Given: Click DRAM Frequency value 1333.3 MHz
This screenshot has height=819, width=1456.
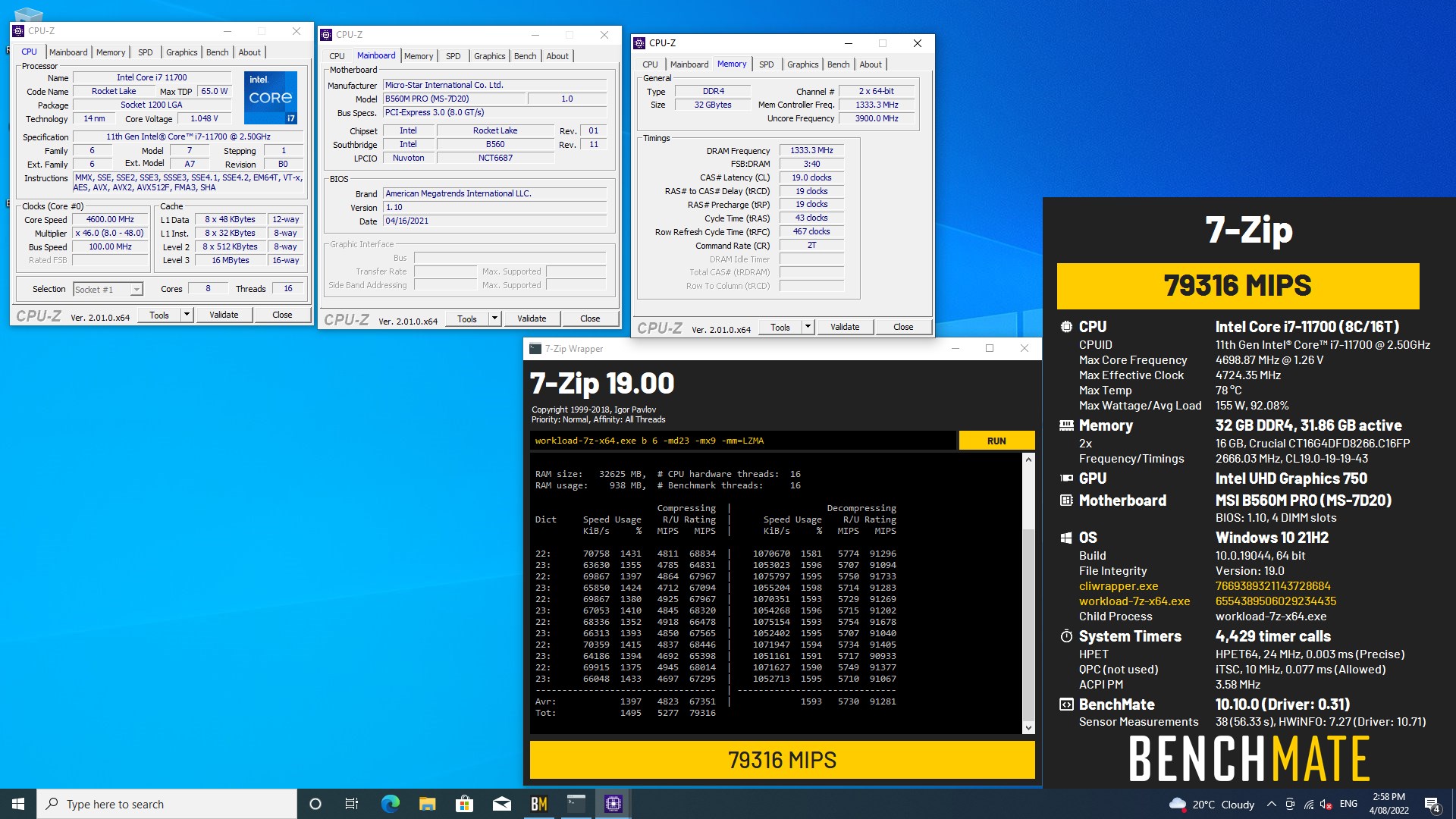Looking at the screenshot, I should click(x=811, y=150).
